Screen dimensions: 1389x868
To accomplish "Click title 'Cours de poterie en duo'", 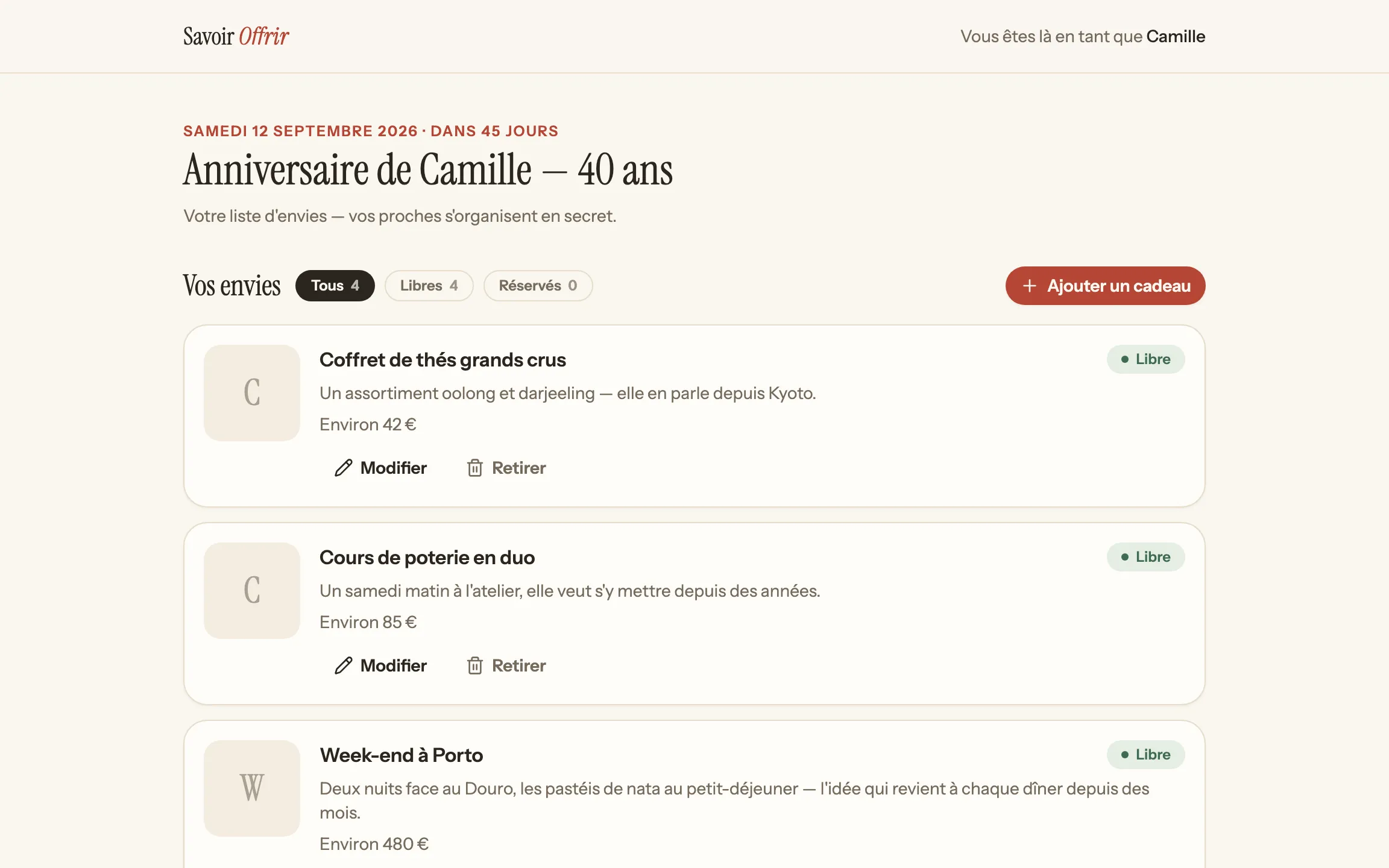I will click(x=427, y=558).
